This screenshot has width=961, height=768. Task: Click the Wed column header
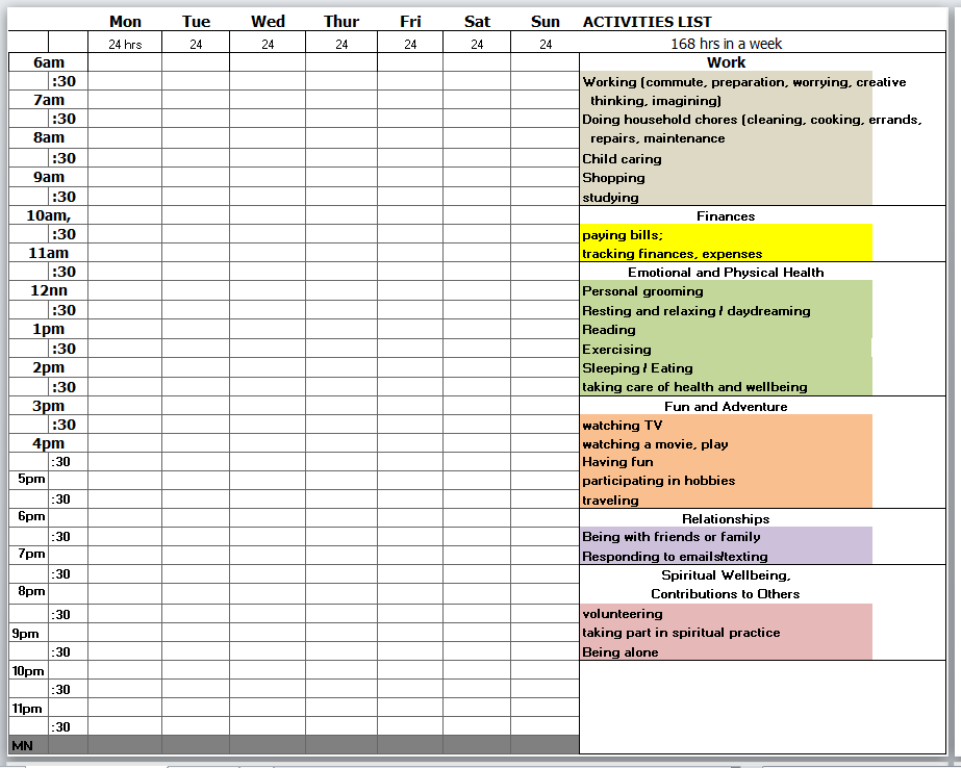pyautogui.click(x=268, y=22)
